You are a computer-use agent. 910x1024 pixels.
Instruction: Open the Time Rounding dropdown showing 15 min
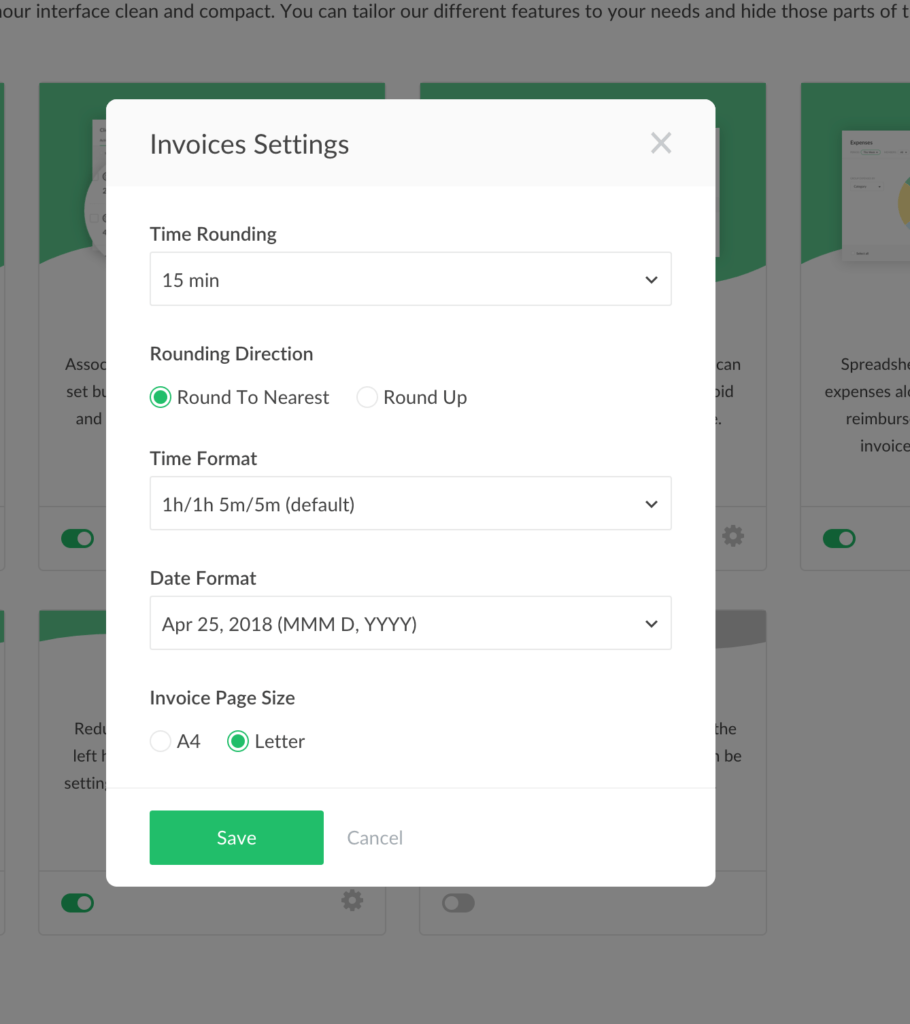410,279
